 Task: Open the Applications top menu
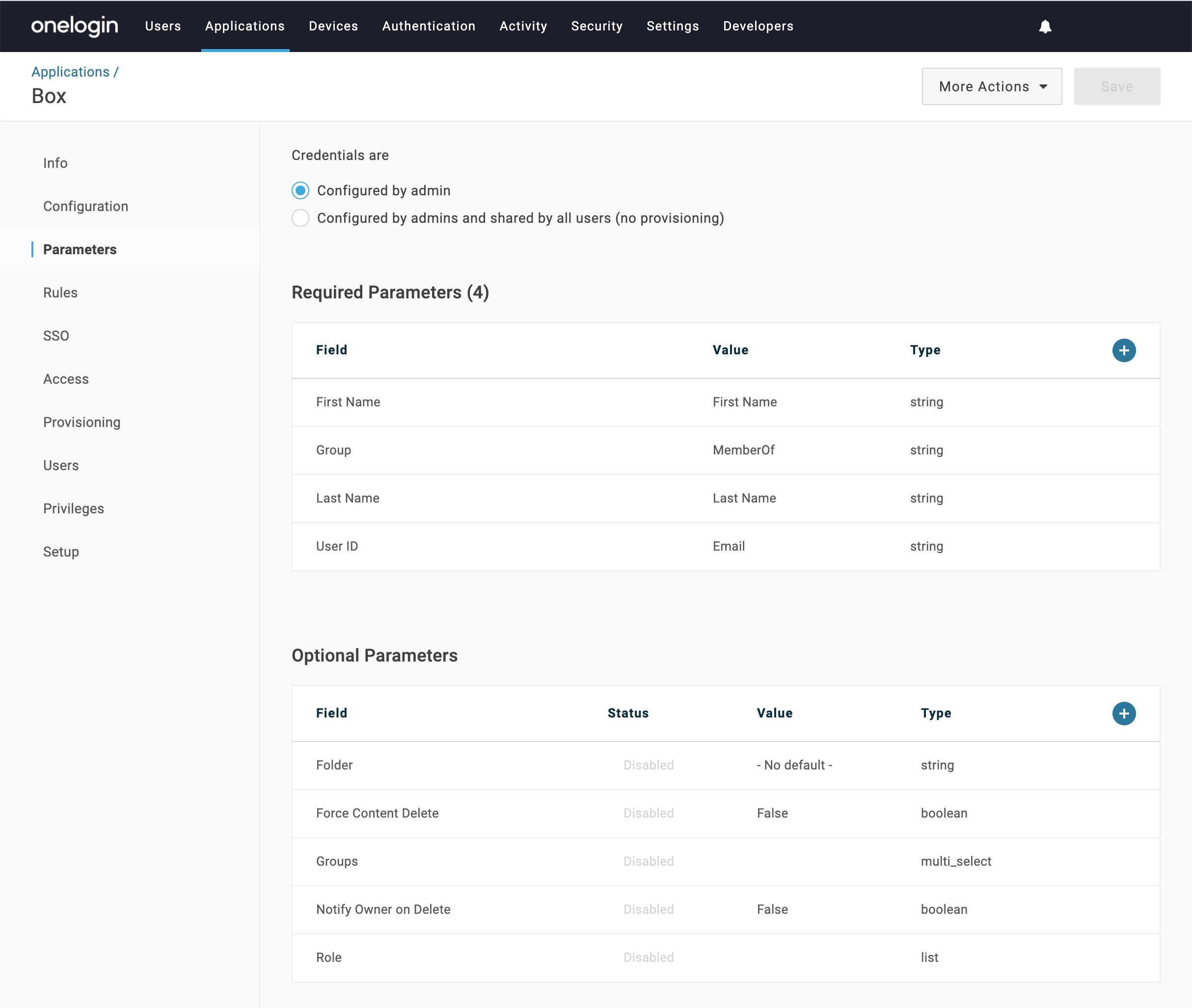tap(244, 27)
